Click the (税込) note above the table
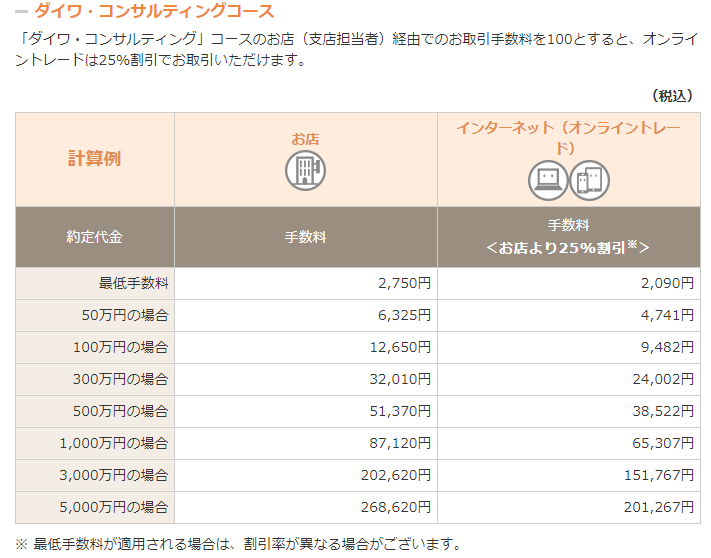Screen dimensions: 711x558 click(672, 96)
